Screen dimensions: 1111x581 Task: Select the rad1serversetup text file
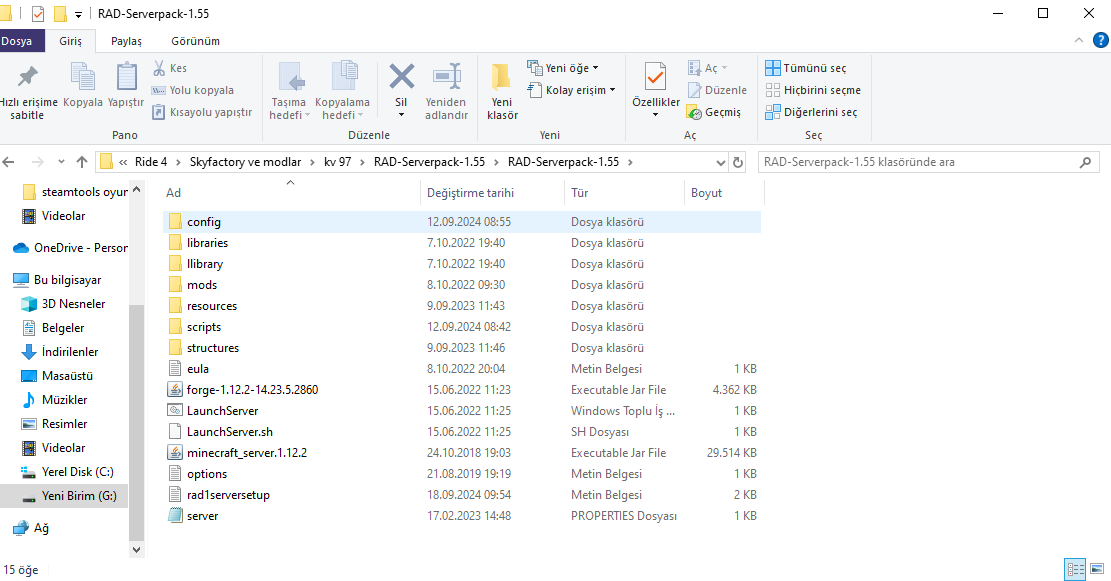tap(462, 495)
